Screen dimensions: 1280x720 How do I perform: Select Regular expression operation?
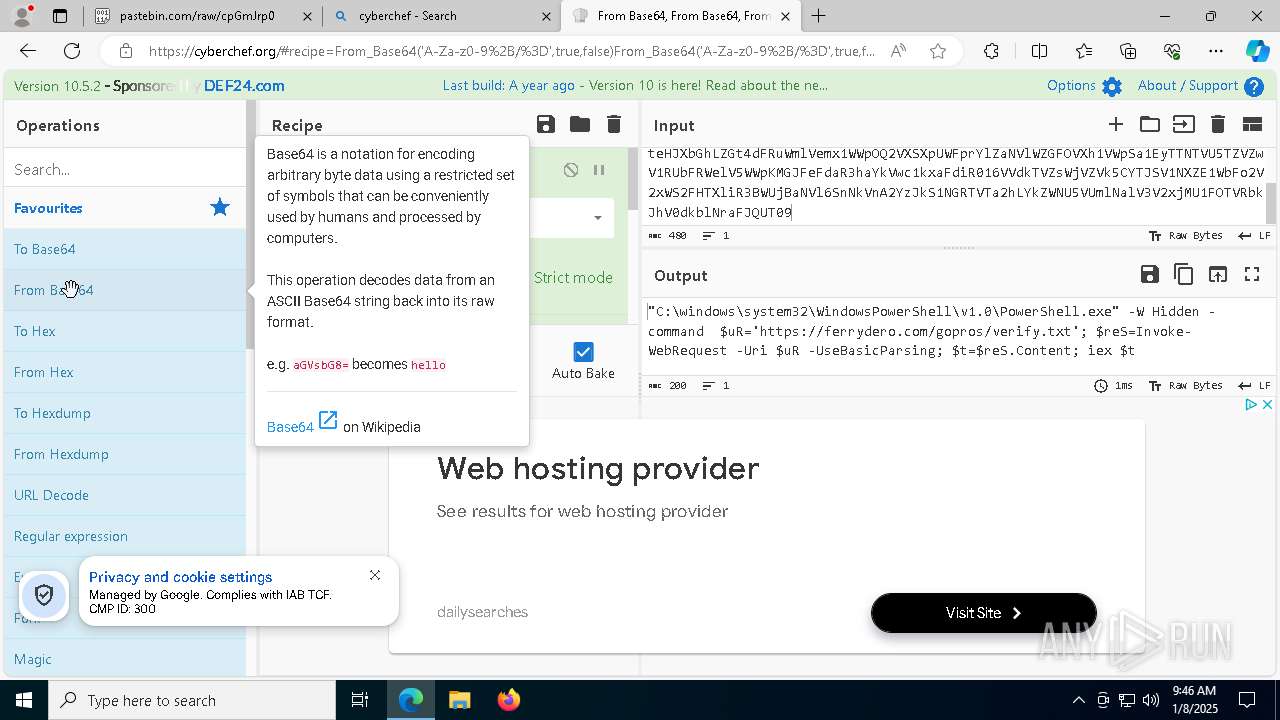tap(125, 536)
